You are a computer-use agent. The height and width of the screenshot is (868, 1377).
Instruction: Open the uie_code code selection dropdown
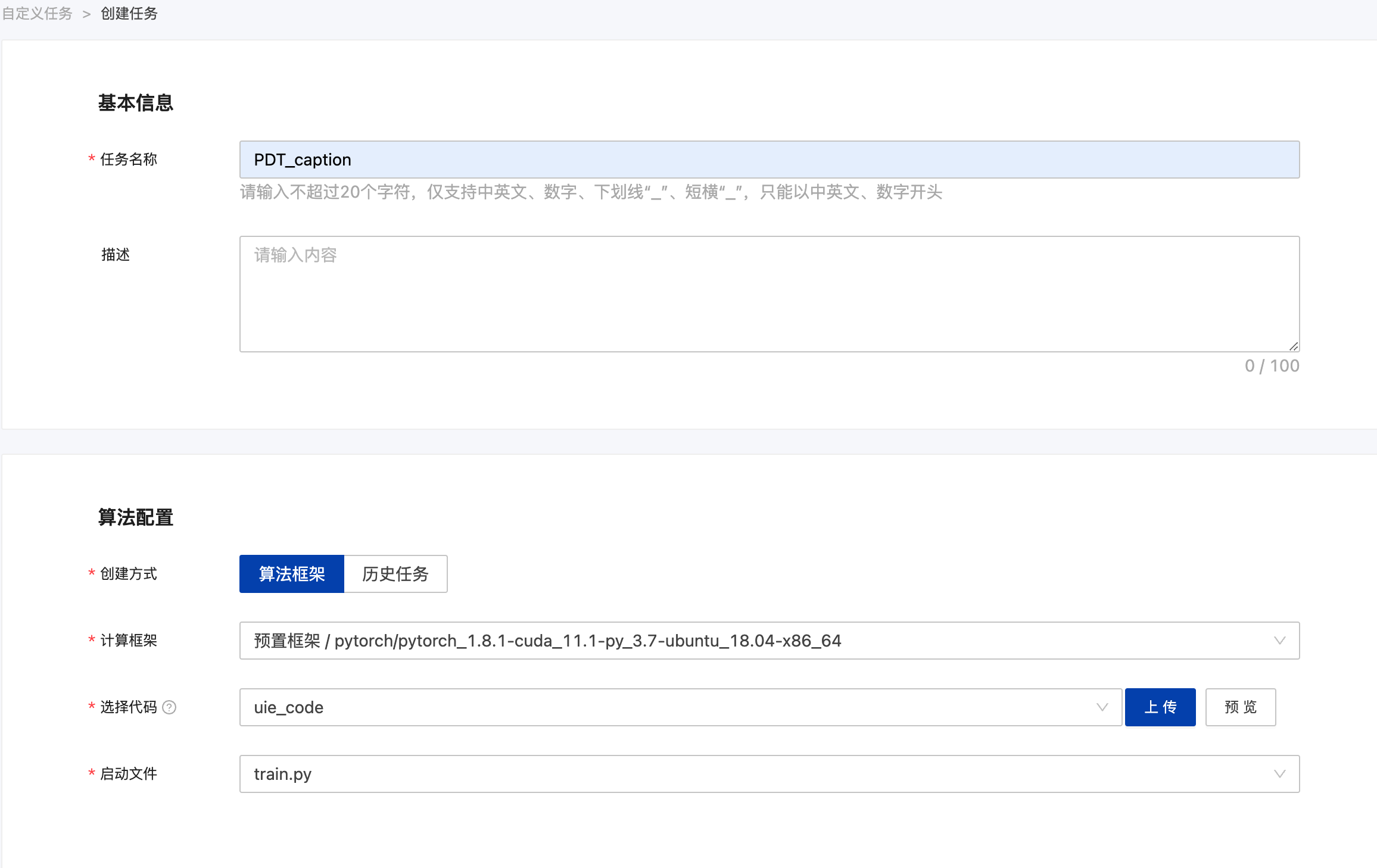click(681, 707)
